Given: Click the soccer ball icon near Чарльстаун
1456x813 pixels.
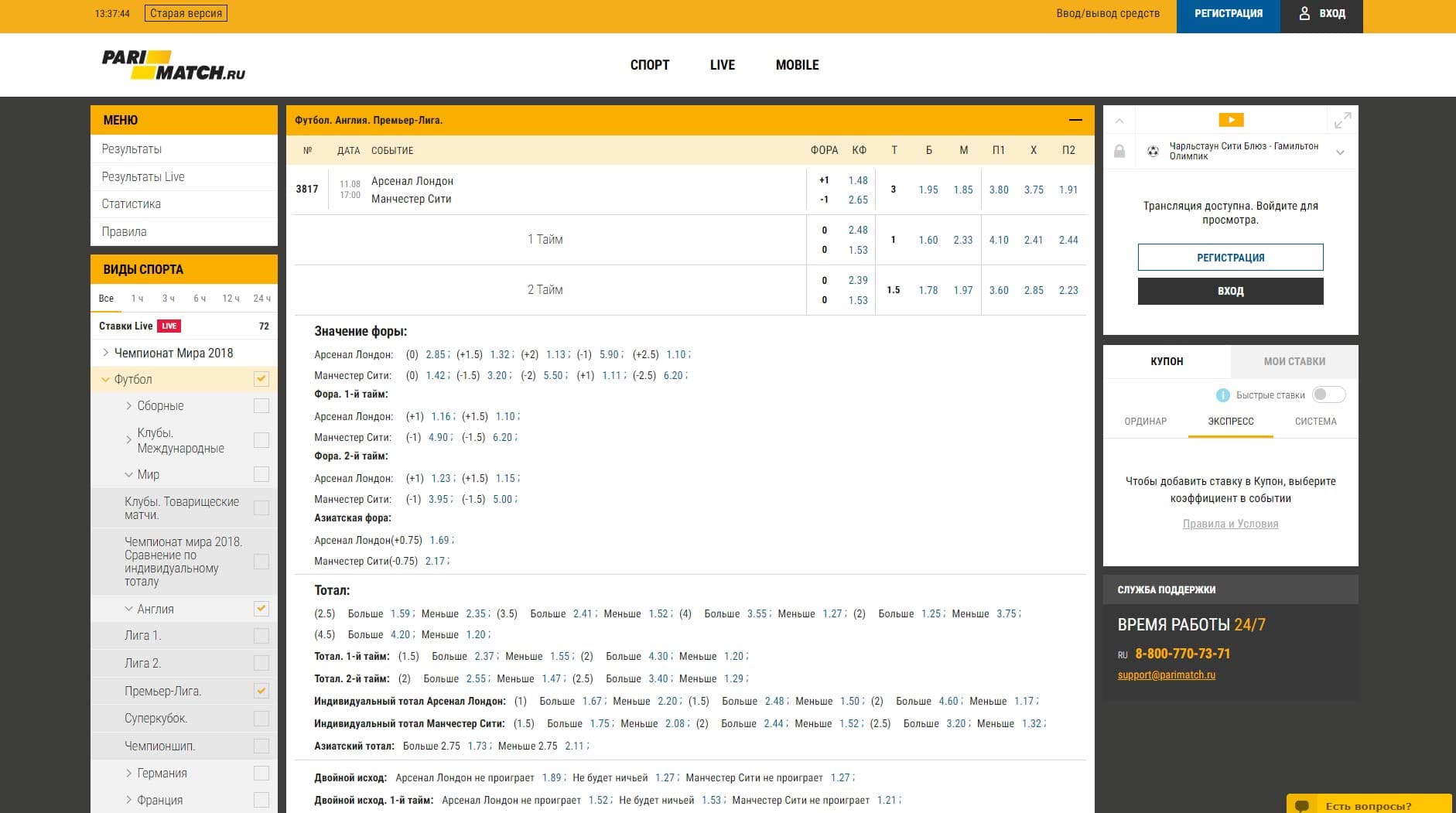Looking at the screenshot, I should 1153,152.
